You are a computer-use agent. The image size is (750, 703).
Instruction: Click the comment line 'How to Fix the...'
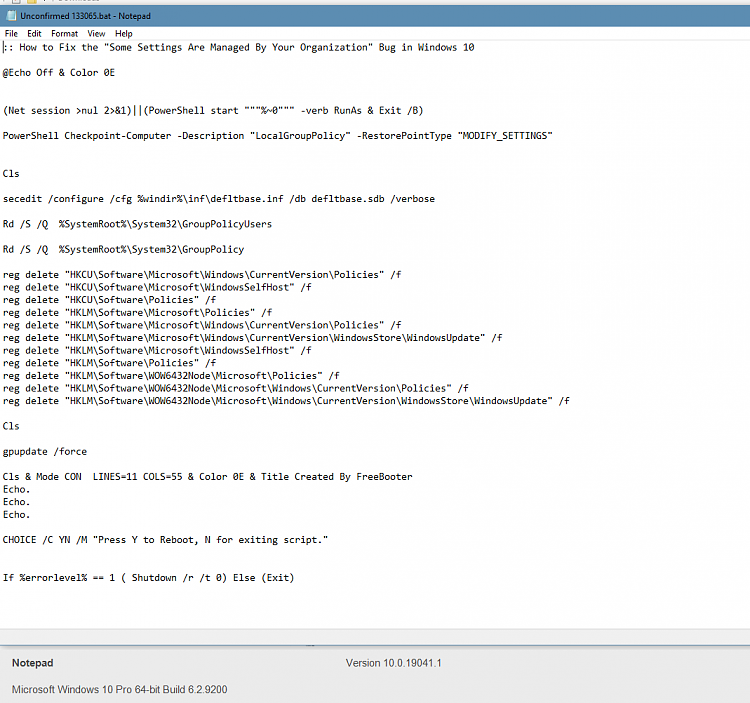tap(239, 47)
